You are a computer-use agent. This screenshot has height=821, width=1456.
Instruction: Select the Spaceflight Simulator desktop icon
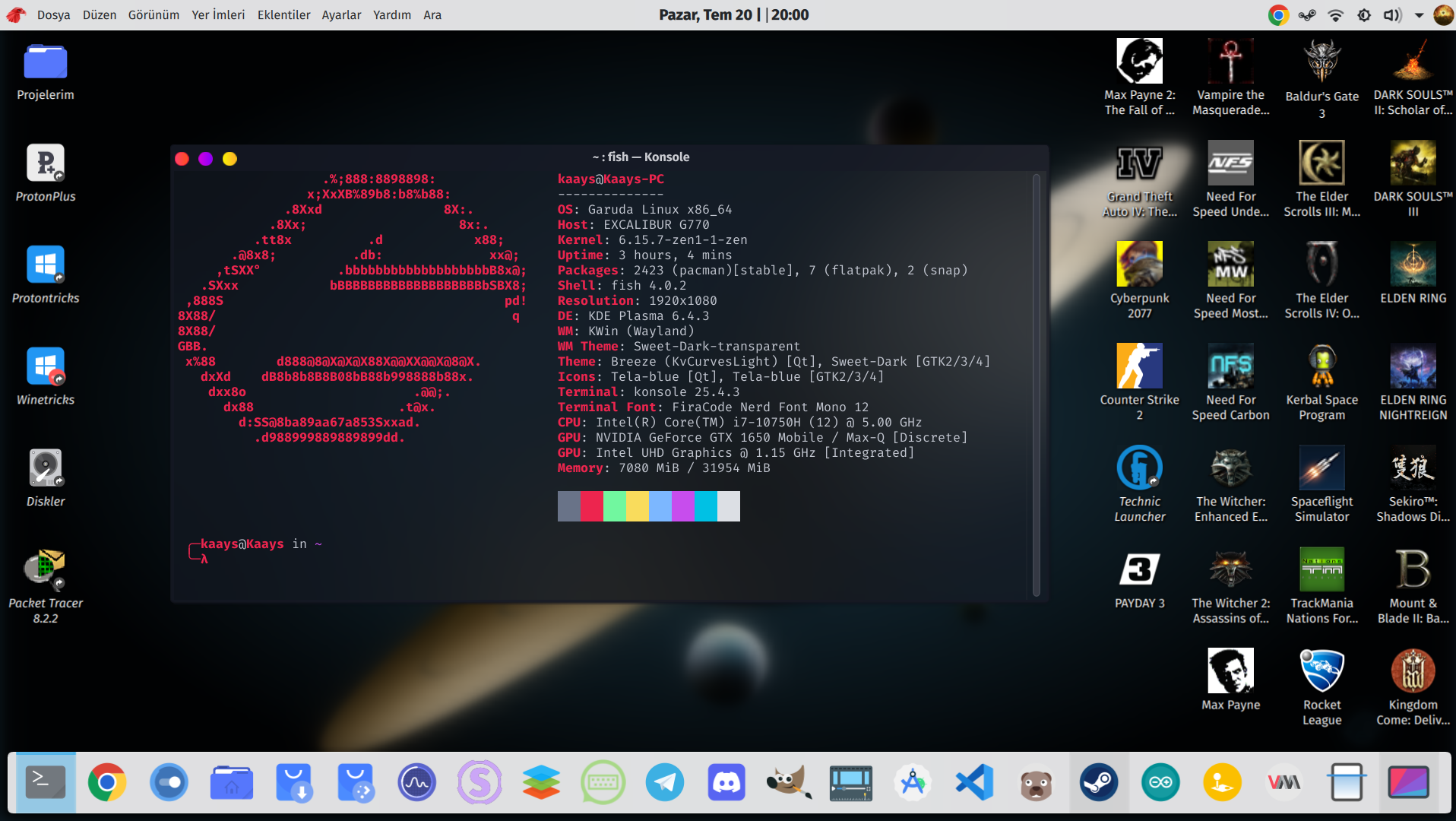pos(1322,485)
